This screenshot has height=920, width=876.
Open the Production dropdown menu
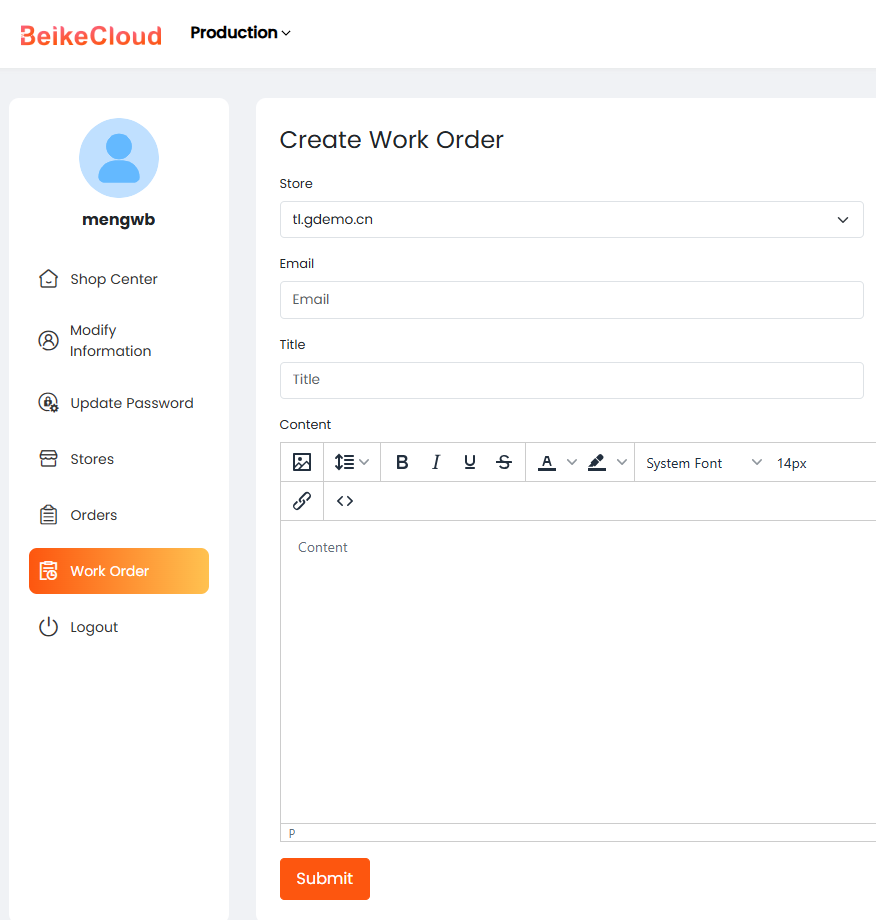(240, 33)
